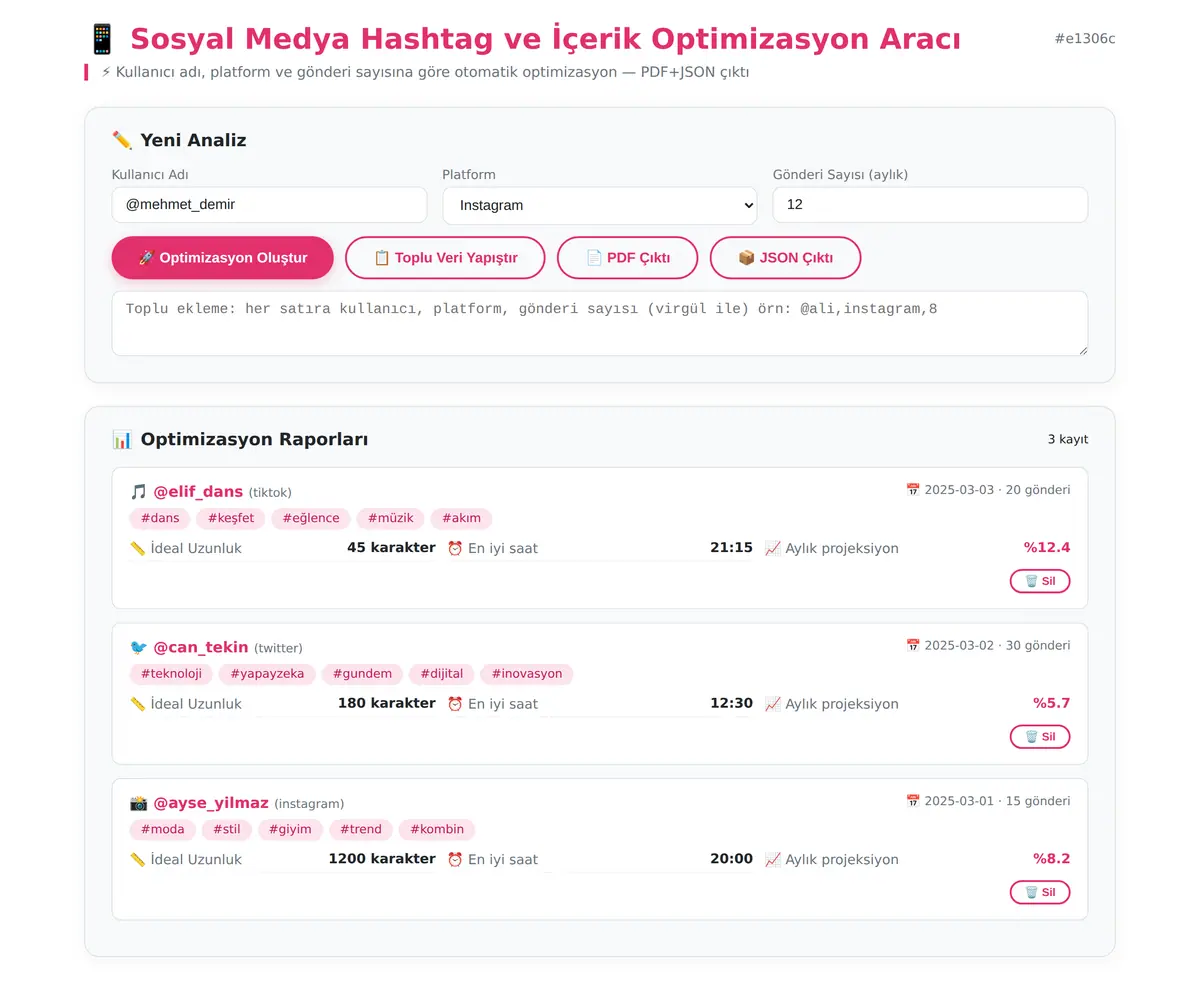1200x1002 pixels.
Task: Delete the @can_tekin report with Sil
Action: [1040, 737]
